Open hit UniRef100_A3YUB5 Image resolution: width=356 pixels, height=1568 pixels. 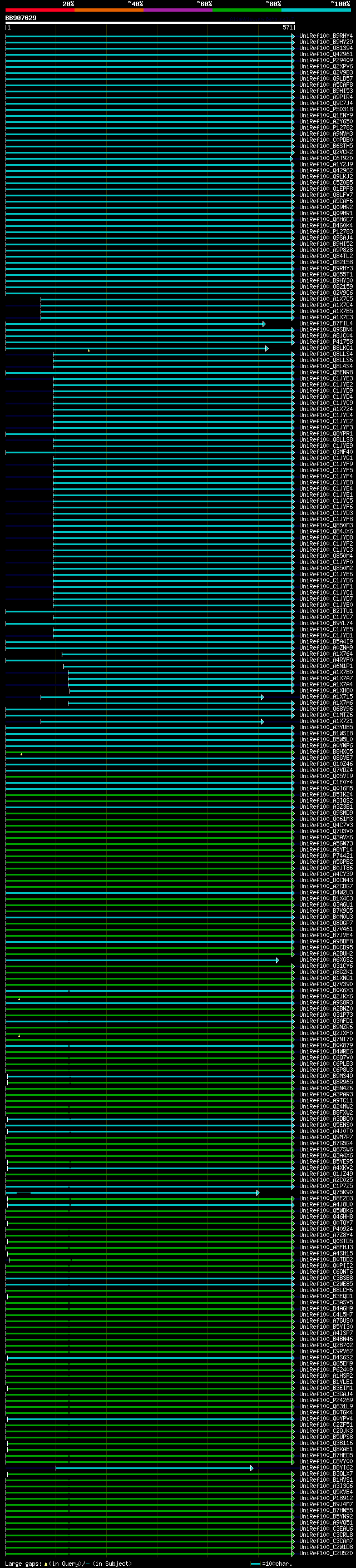325,728
